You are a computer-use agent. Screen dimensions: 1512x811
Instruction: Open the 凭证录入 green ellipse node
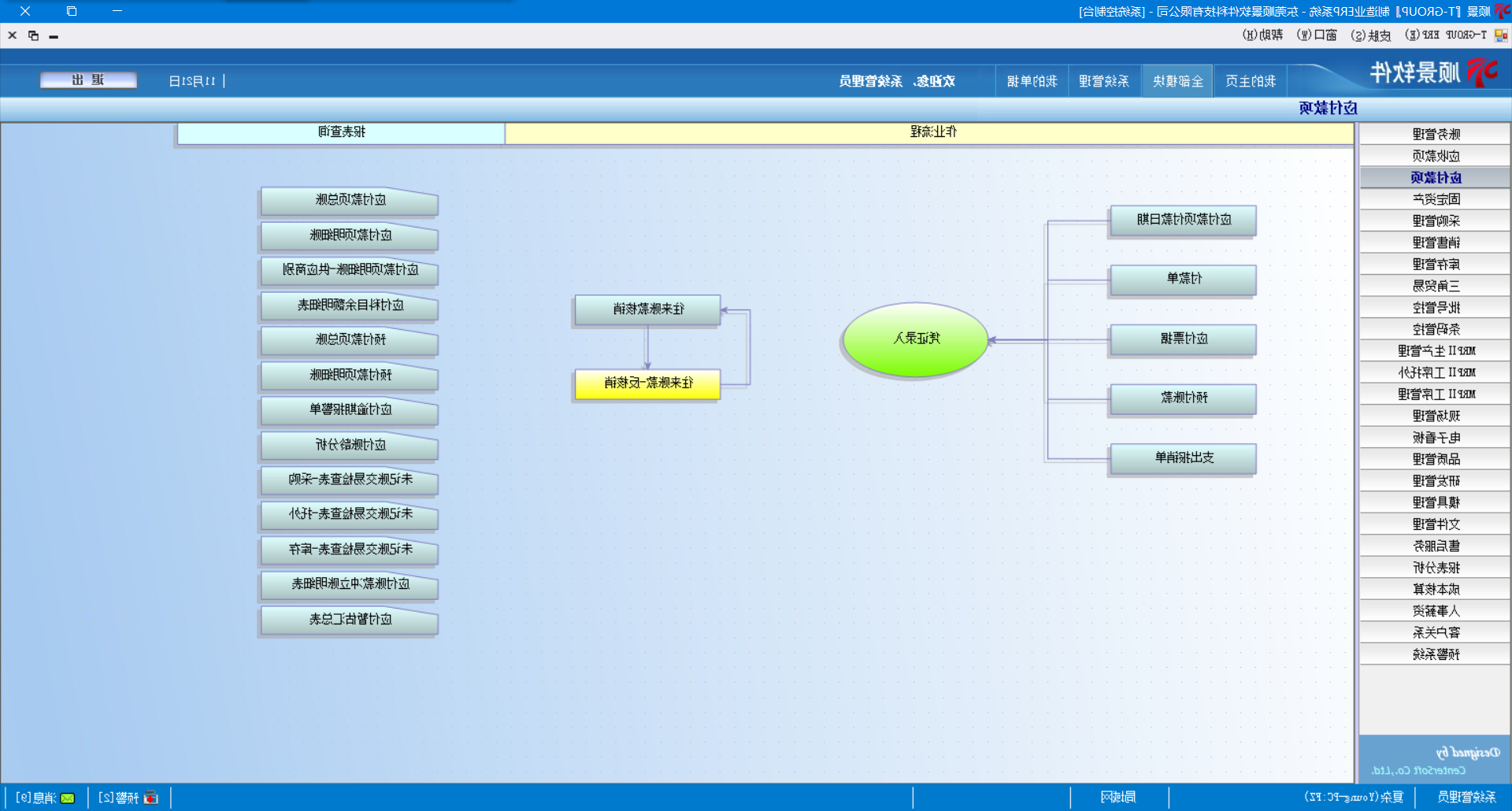(x=915, y=339)
